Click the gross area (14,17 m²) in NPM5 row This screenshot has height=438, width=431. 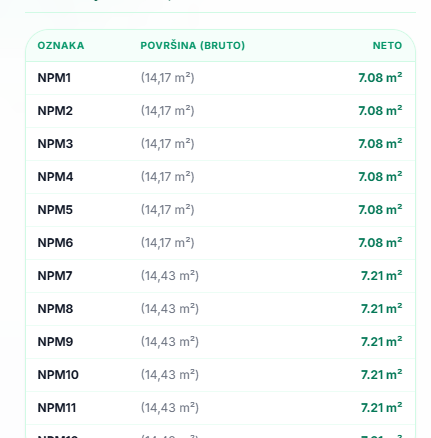167,210
